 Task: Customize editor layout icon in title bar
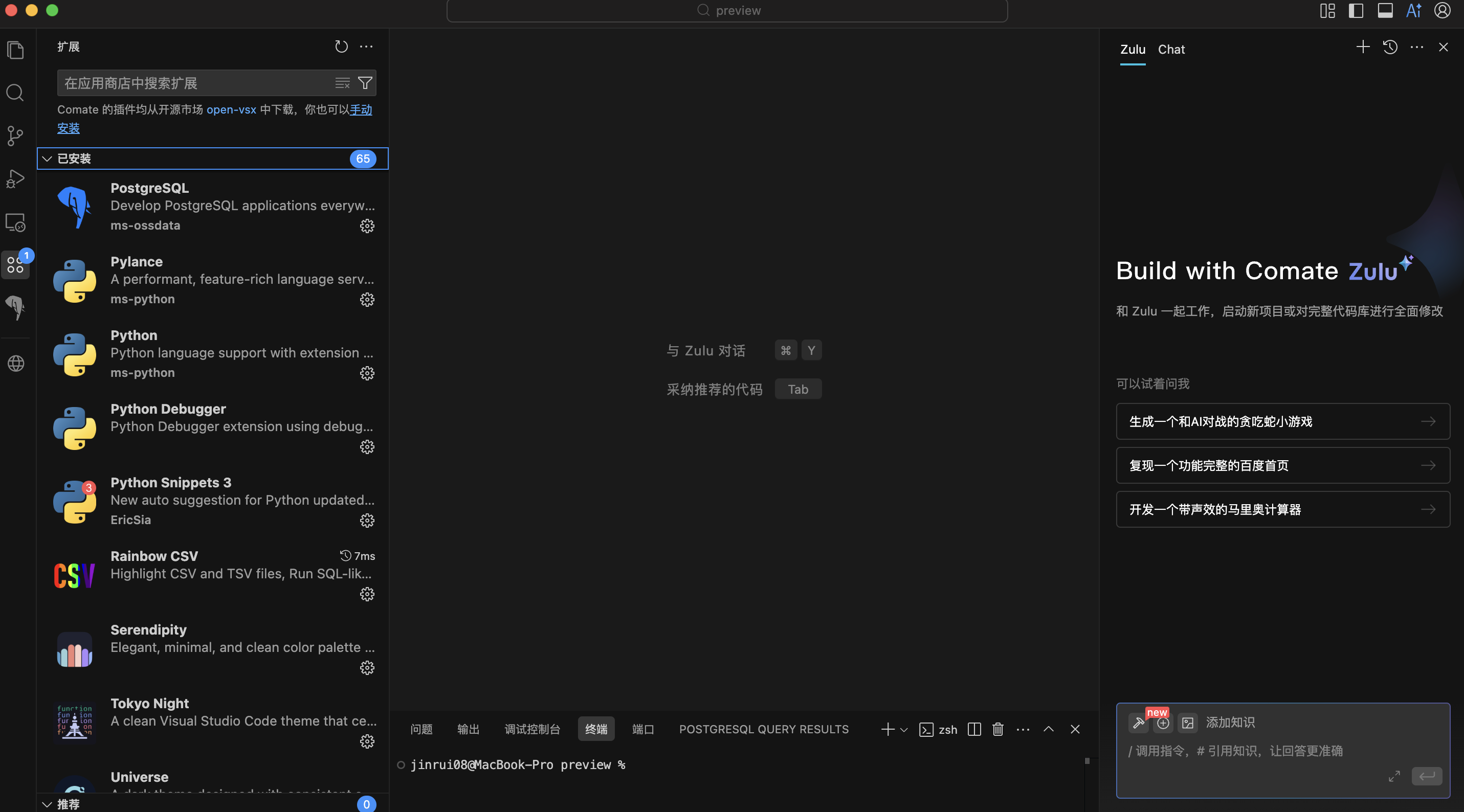point(1327,11)
